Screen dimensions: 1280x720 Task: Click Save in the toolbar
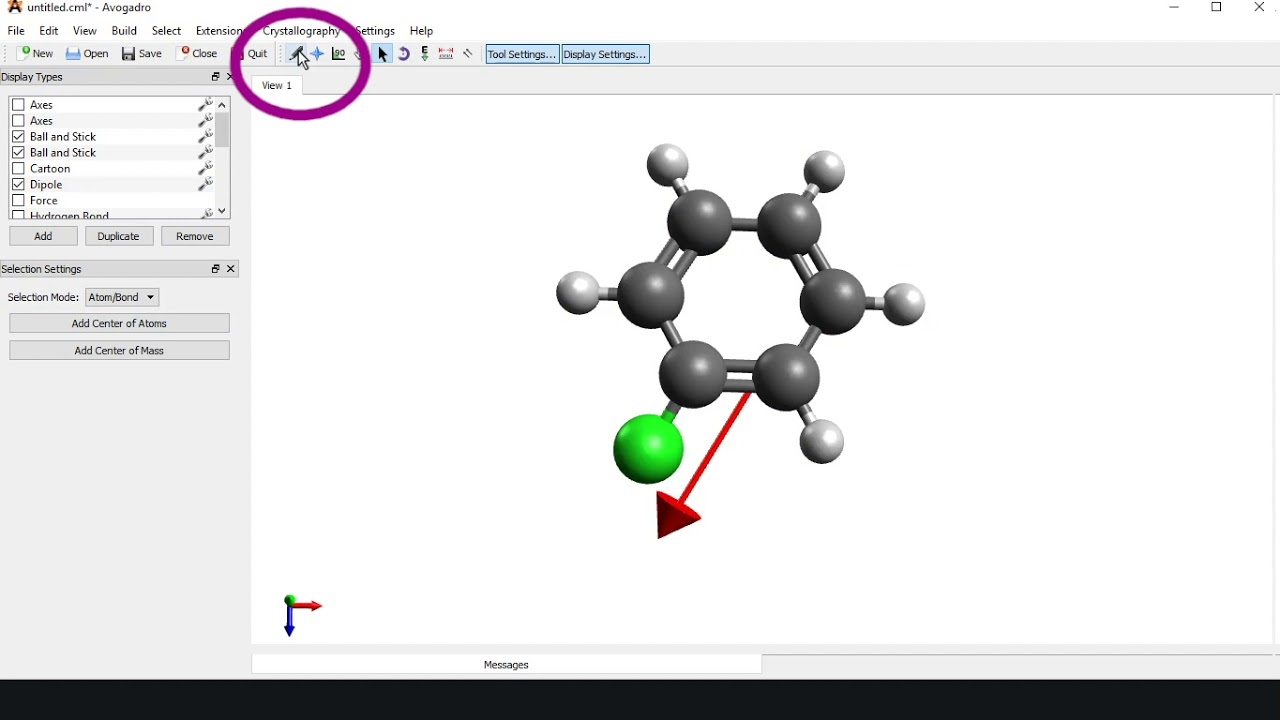click(x=142, y=54)
